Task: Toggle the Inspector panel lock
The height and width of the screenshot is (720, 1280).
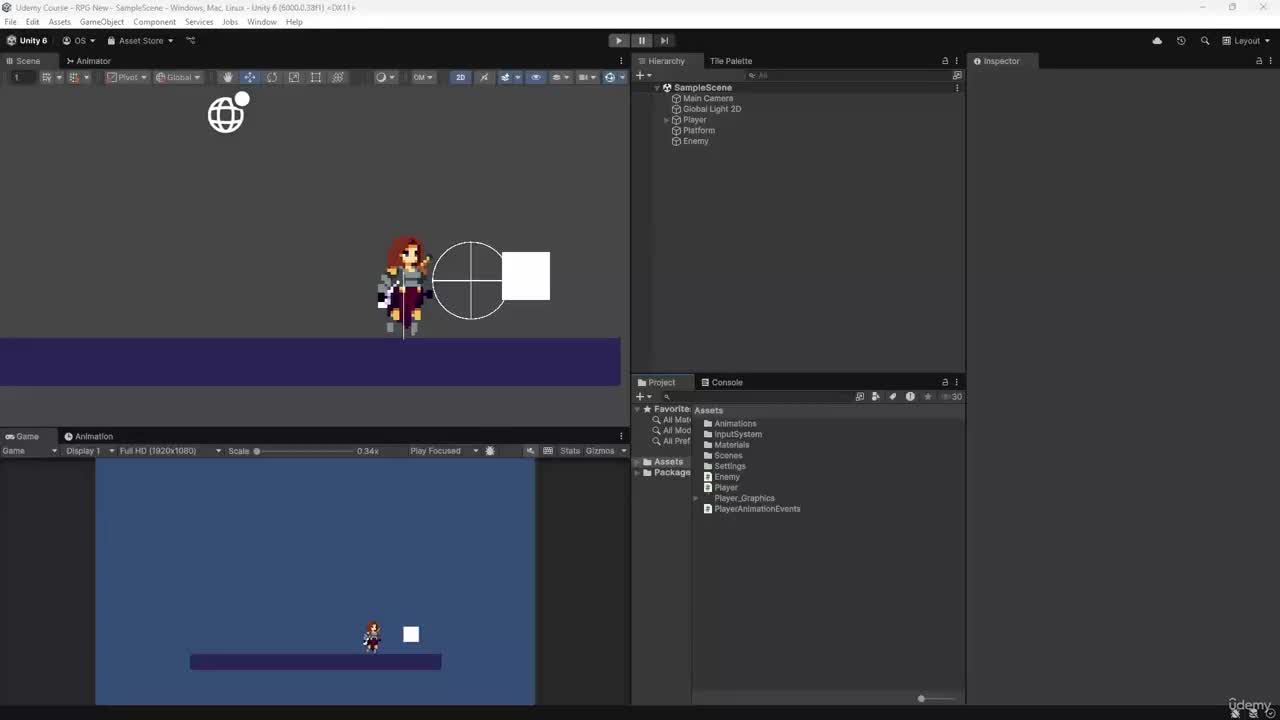Action: click(1259, 61)
